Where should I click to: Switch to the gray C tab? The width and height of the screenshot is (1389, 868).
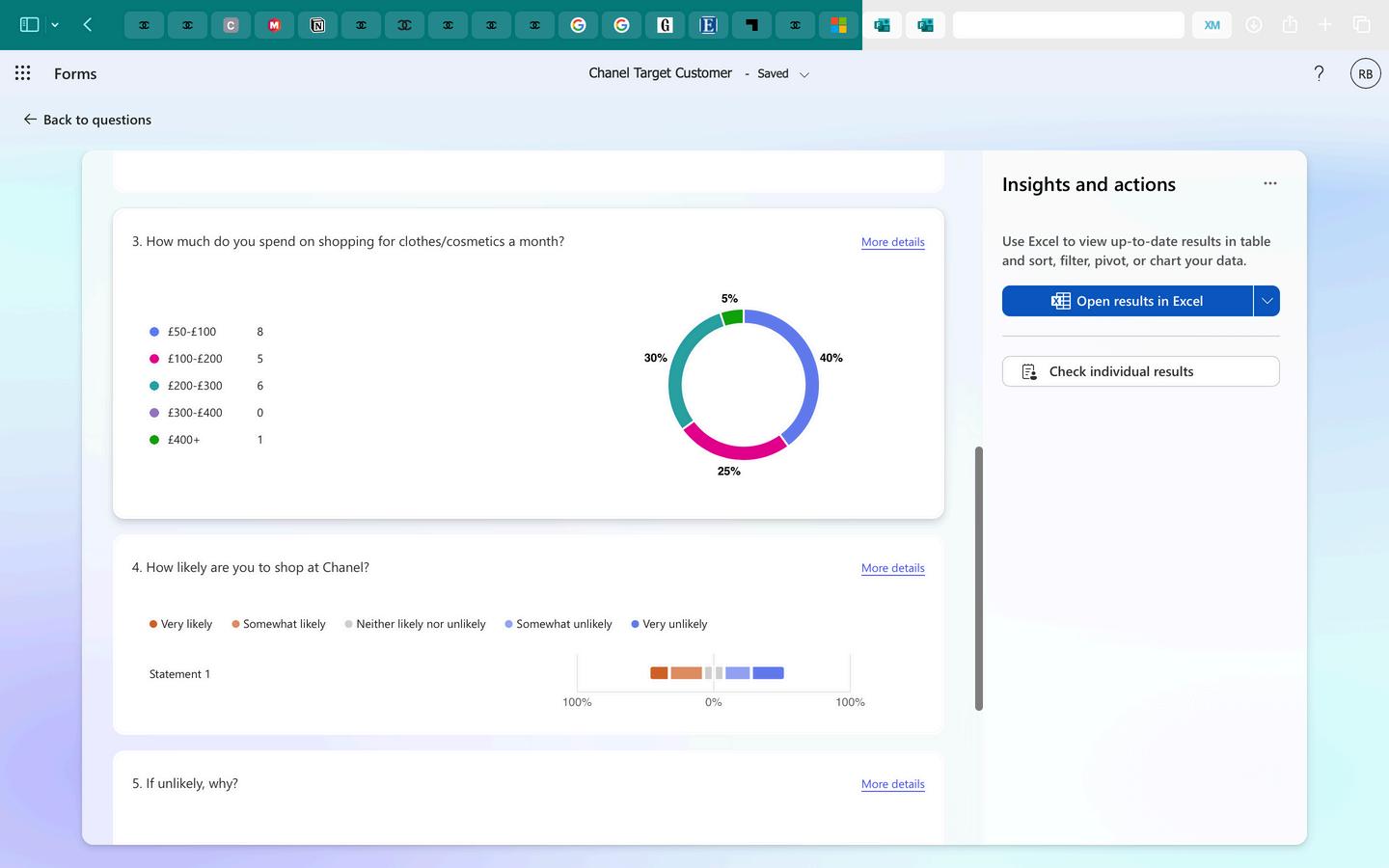point(231,25)
